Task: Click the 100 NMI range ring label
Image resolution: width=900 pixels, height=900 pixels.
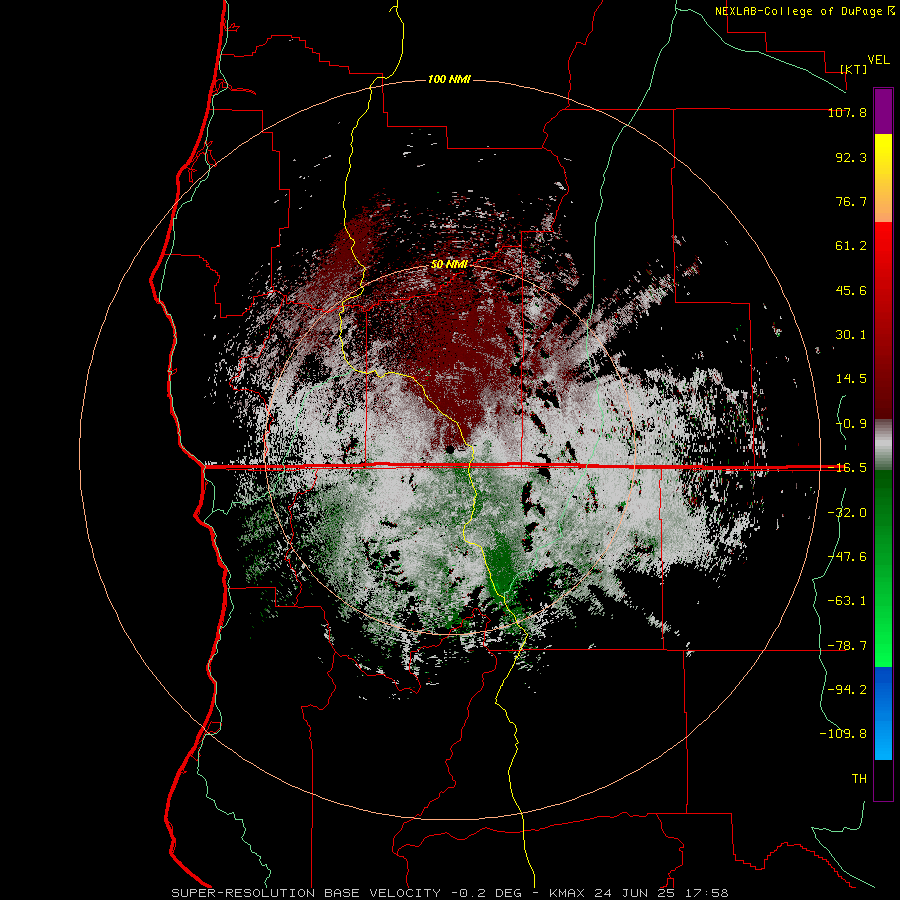Action: pos(449,79)
